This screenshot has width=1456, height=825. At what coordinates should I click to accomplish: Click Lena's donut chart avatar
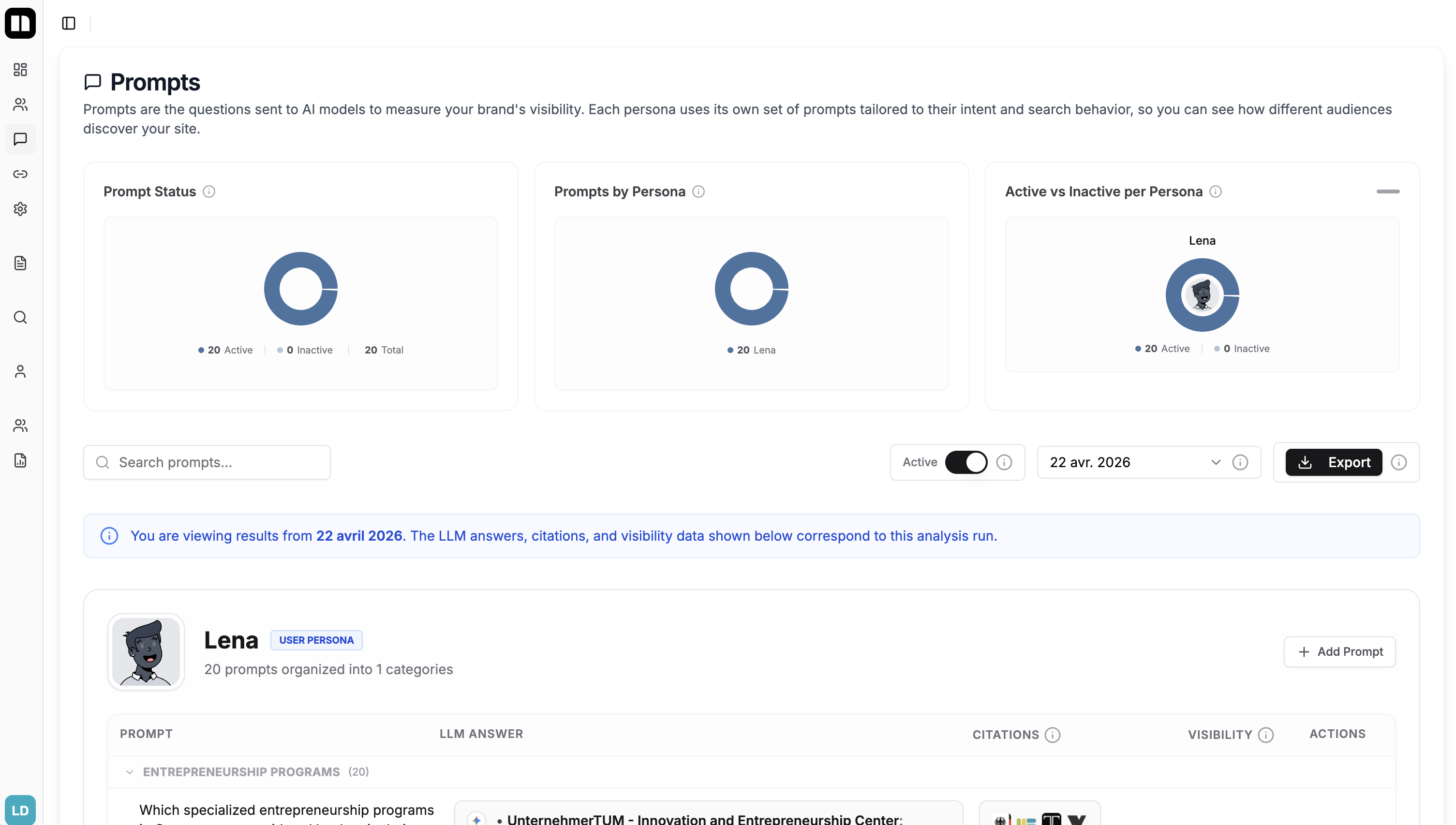[1202, 295]
